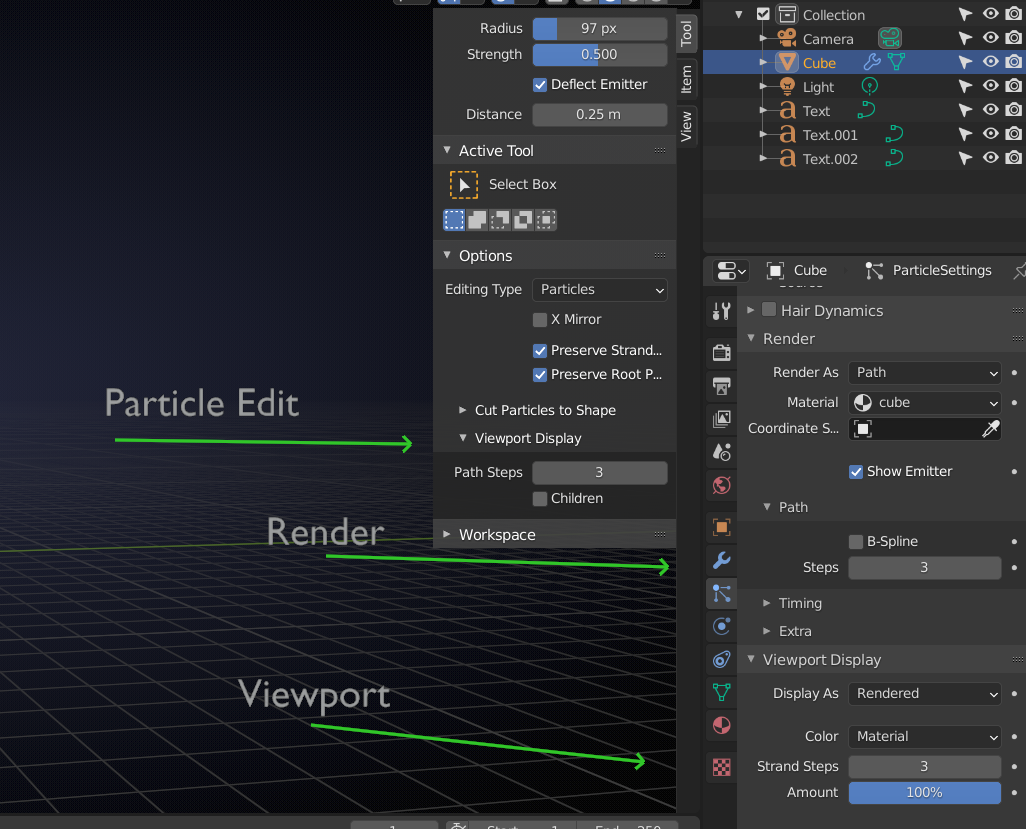Adjust the Viewport Display Amount slider
1026x829 pixels.
(x=925, y=793)
